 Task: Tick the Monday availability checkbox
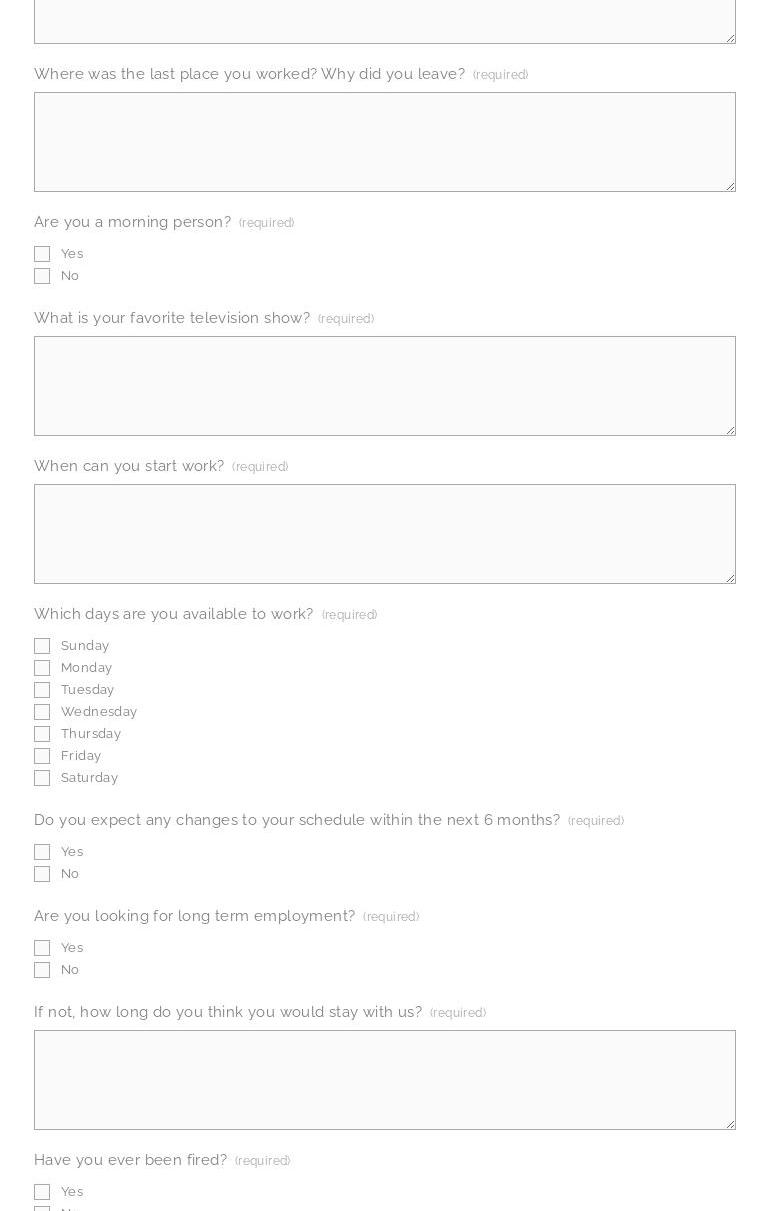[x=42, y=668]
